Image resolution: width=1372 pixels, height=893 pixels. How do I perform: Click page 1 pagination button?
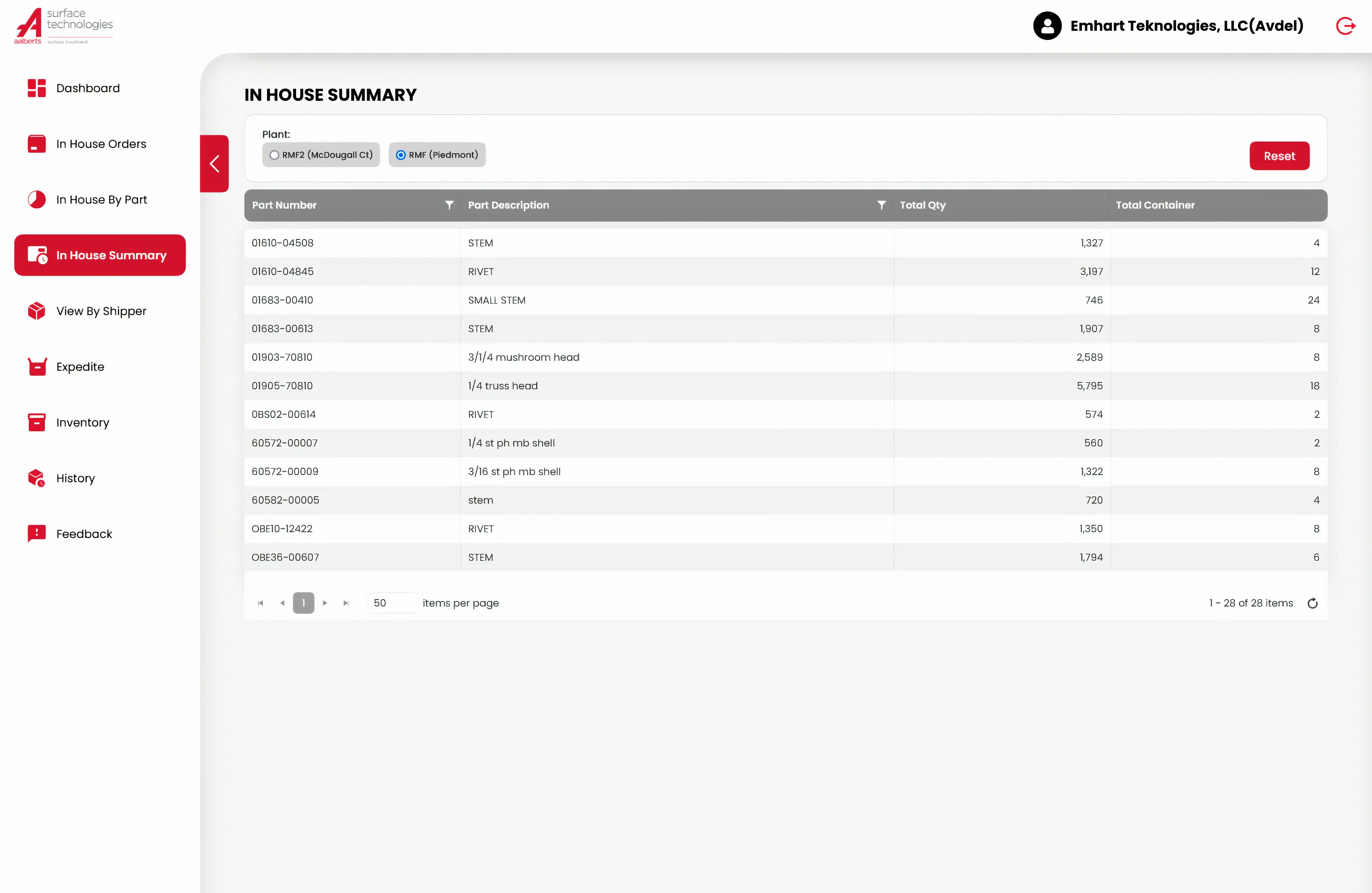coord(303,603)
